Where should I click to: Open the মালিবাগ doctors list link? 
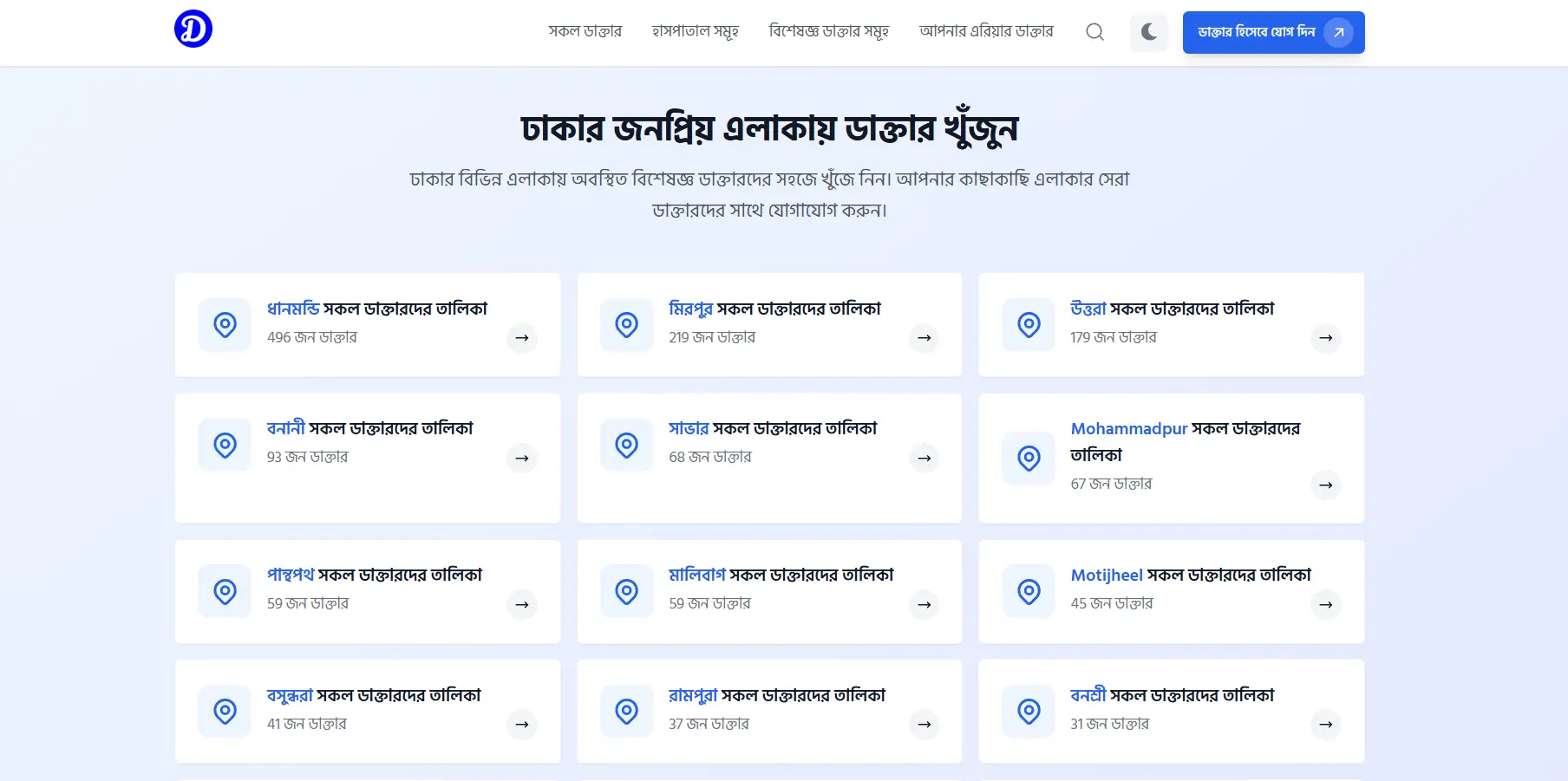tap(781, 575)
